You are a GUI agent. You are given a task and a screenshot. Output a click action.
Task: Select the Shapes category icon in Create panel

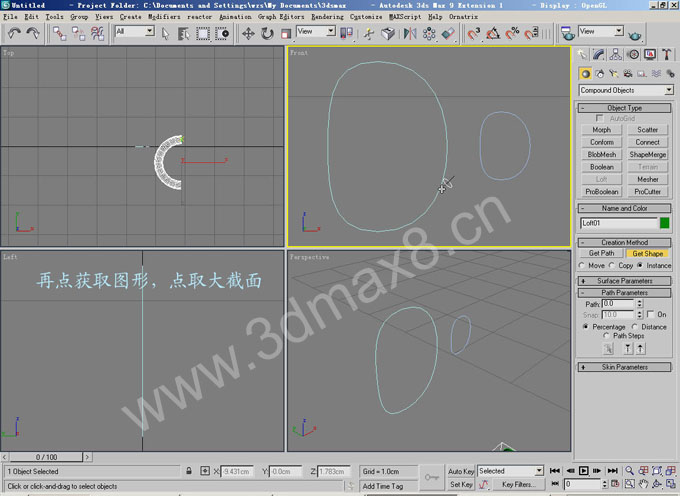598,74
